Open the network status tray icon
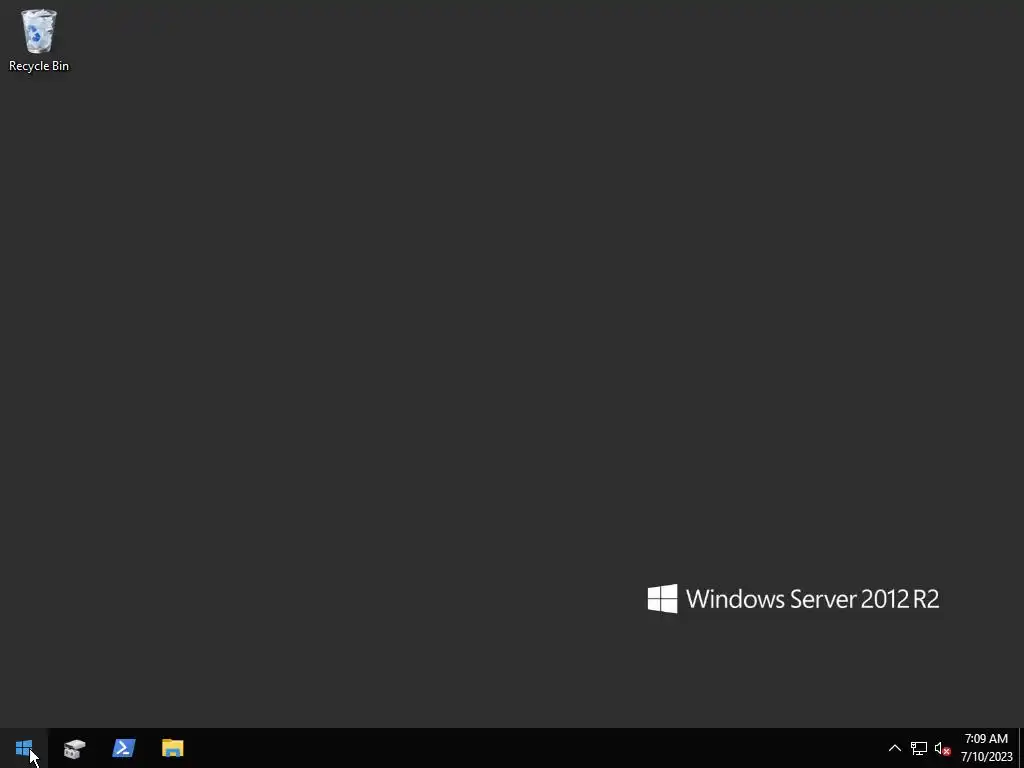The width and height of the screenshot is (1024, 768). click(x=919, y=748)
